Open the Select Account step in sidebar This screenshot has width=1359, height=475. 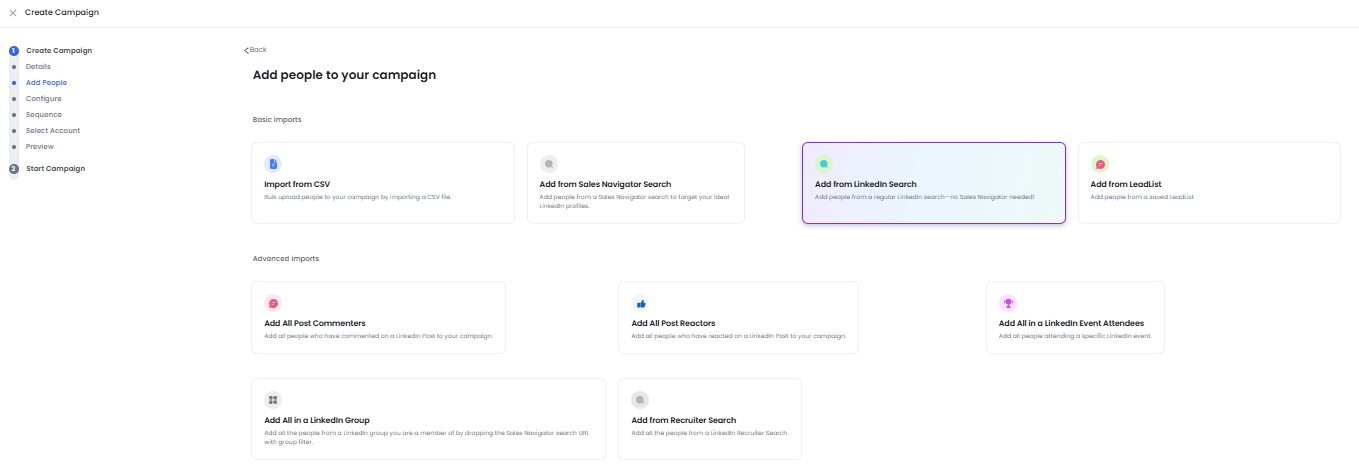click(53, 130)
